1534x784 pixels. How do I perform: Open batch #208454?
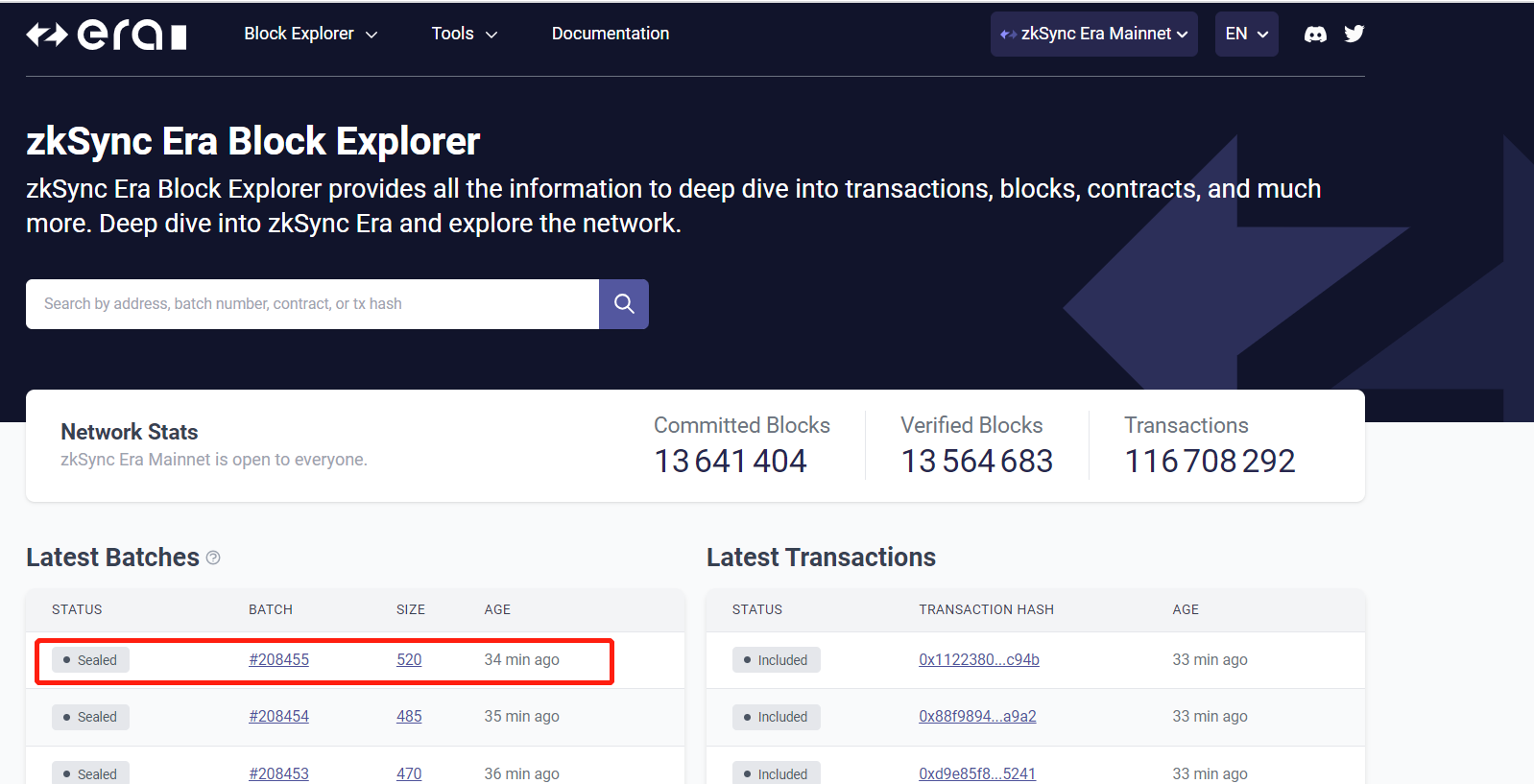click(x=278, y=717)
